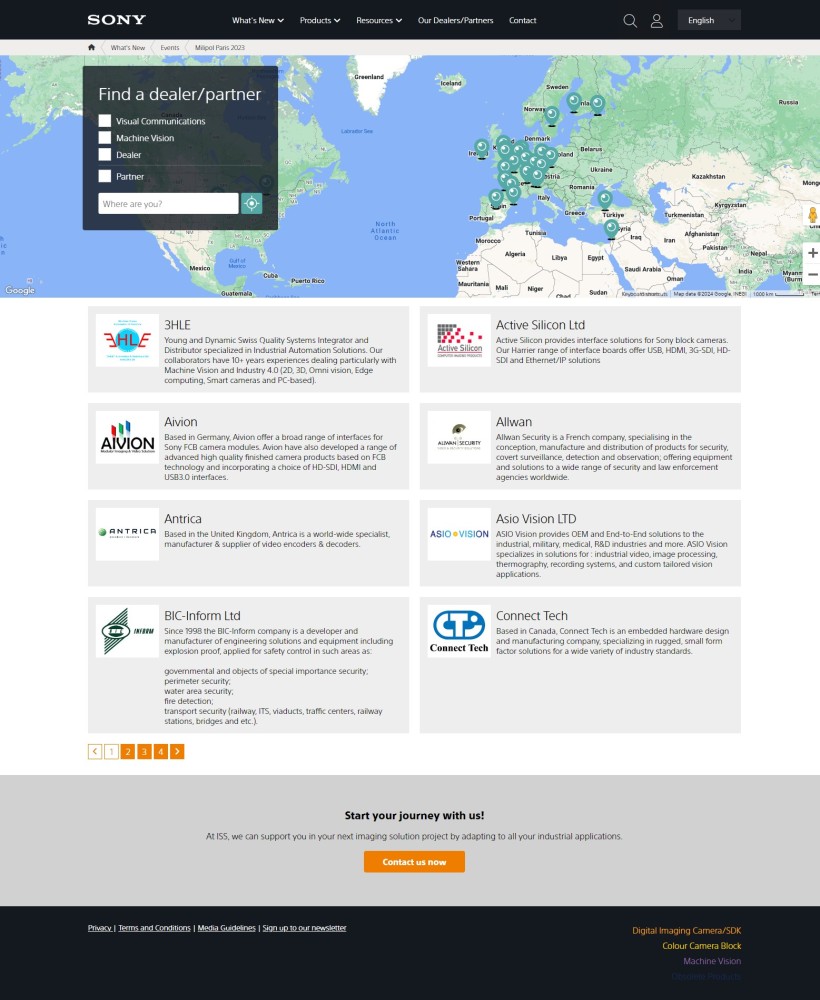The height and width of the screenshot is (1000, 820).
Task: Click the Where are you? field
Action: tap(168, 204)
